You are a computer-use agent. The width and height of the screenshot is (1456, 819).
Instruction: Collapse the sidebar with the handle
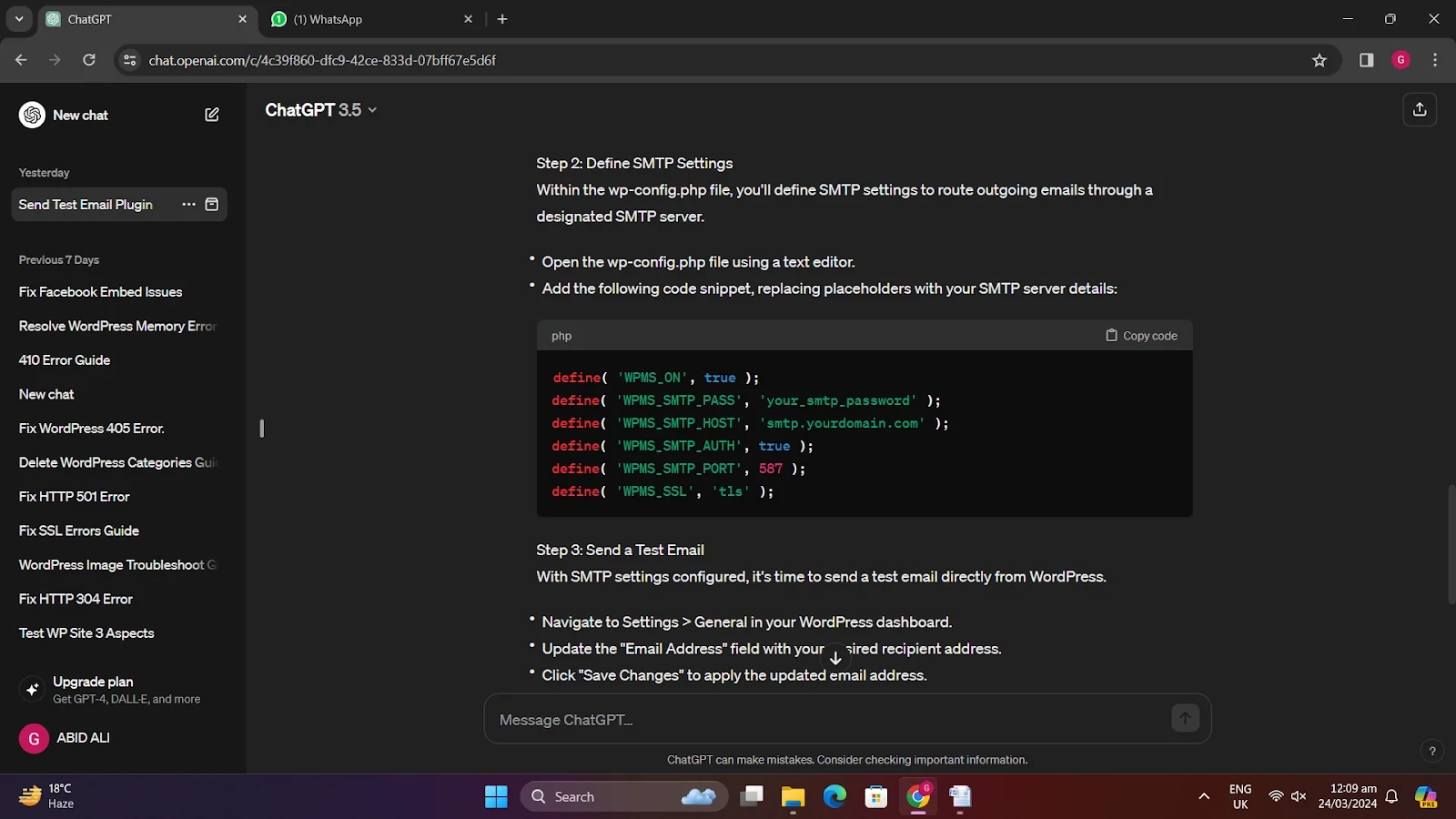[x=261, y=428]
